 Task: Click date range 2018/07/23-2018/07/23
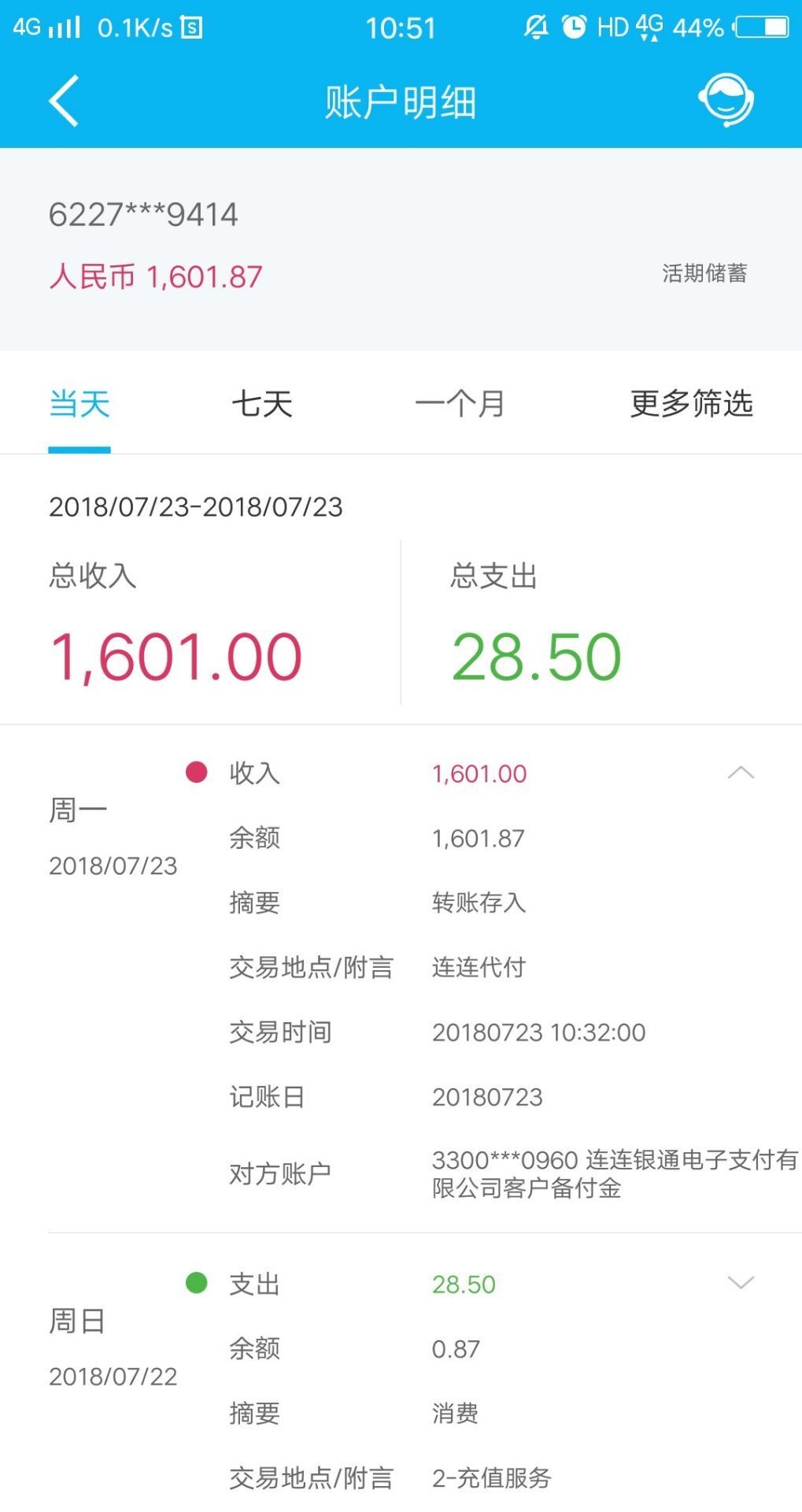point(196,506)
